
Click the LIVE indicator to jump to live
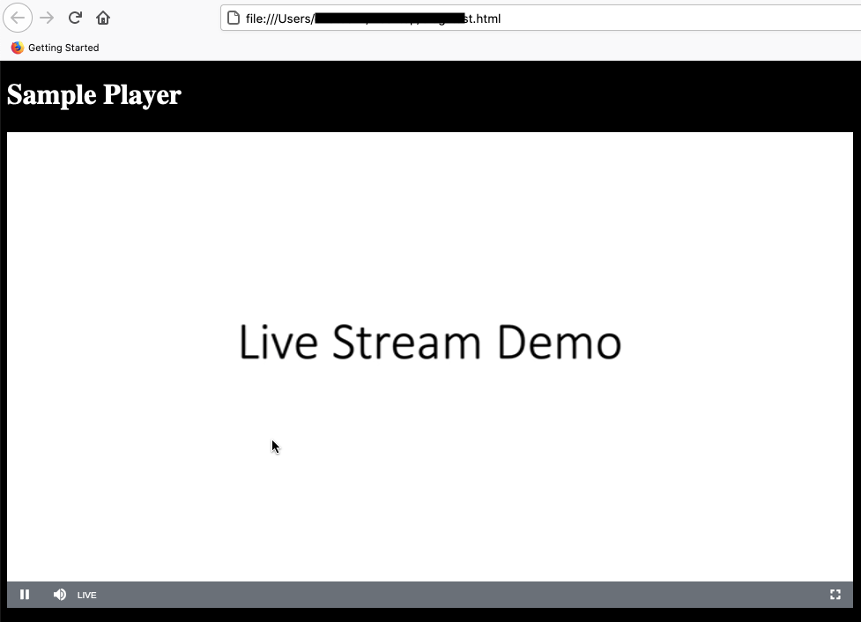(x=86, y=594)
